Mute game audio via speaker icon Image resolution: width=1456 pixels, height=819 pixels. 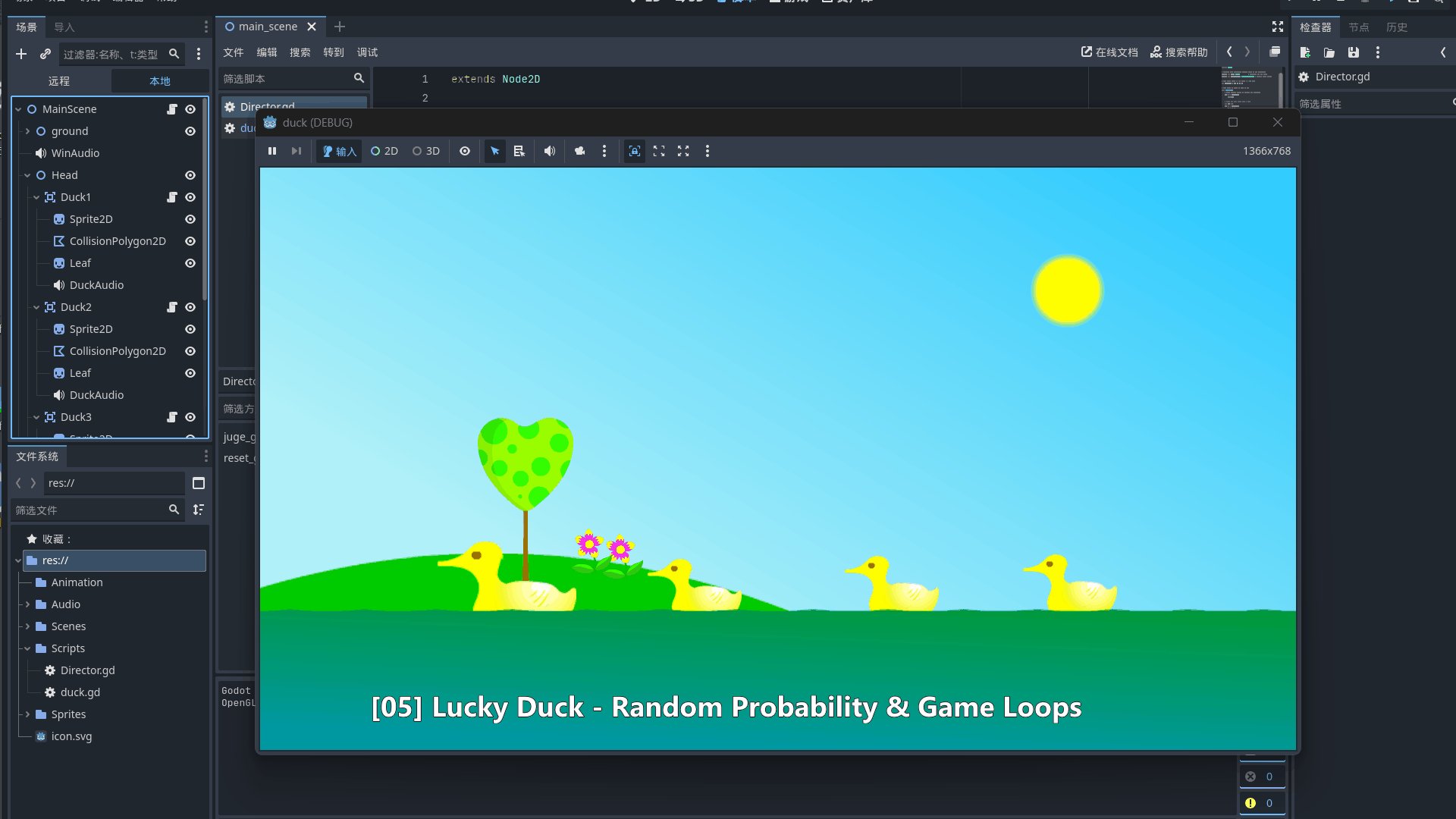click(x=550, y=151)
